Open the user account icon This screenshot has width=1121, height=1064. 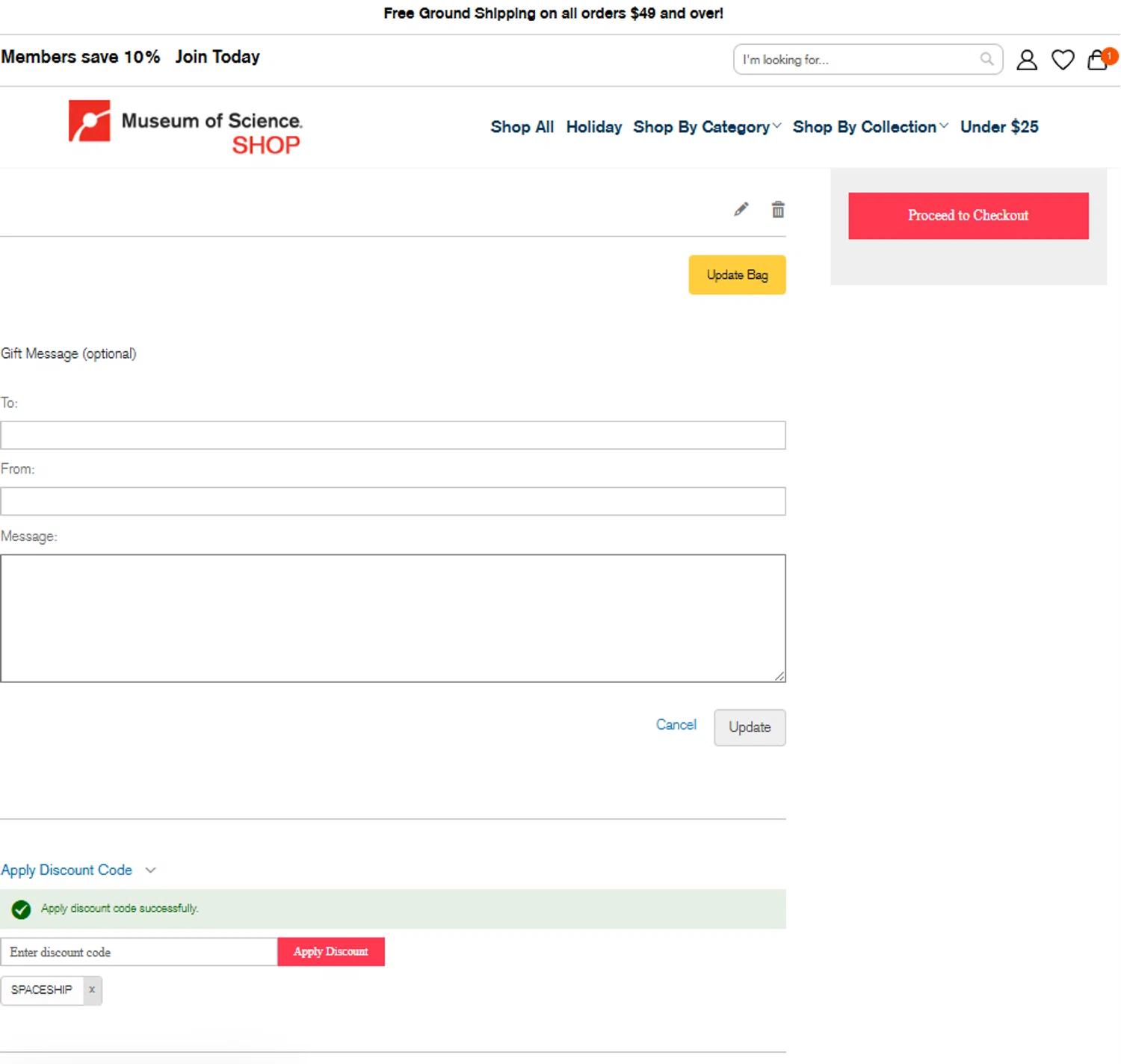pos(1027,60)
